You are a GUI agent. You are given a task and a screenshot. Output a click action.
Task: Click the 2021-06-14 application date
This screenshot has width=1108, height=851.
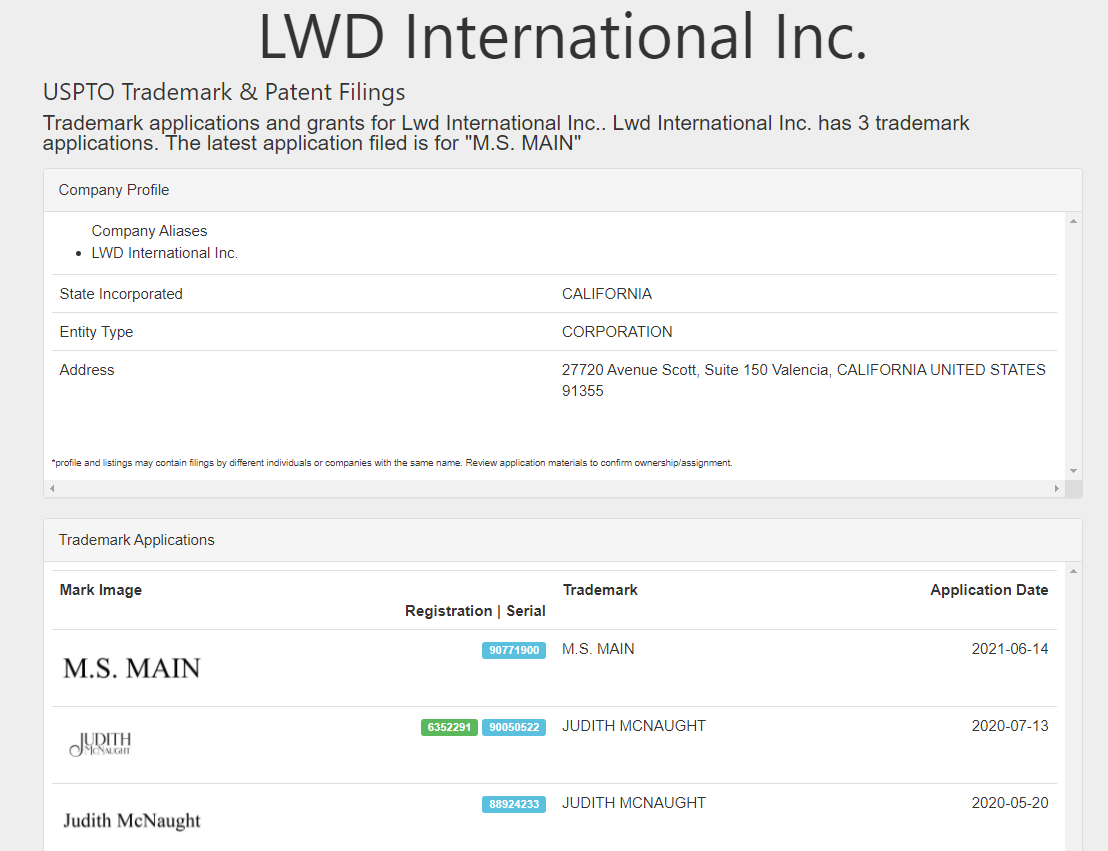point(1010,649)
